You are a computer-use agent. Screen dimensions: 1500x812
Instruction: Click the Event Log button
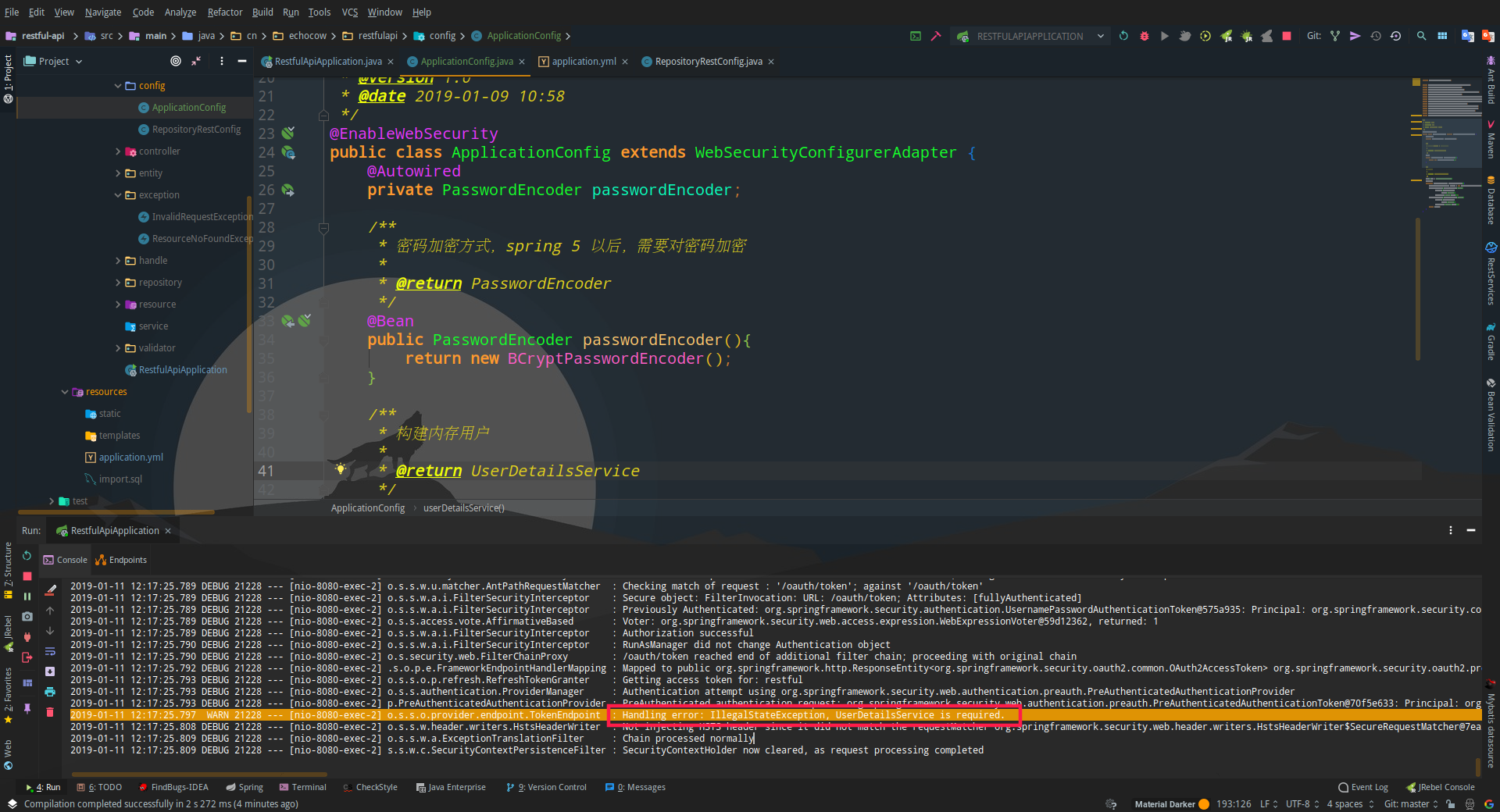[1363, 787]
